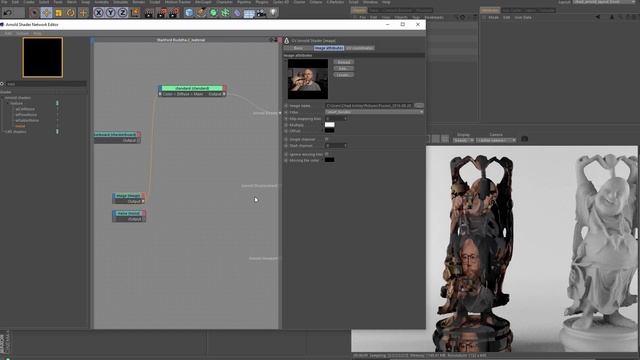Viewport: 640px width, 360px height.
Task: Click the image node's Output port
Action: [x=143, y=202]
